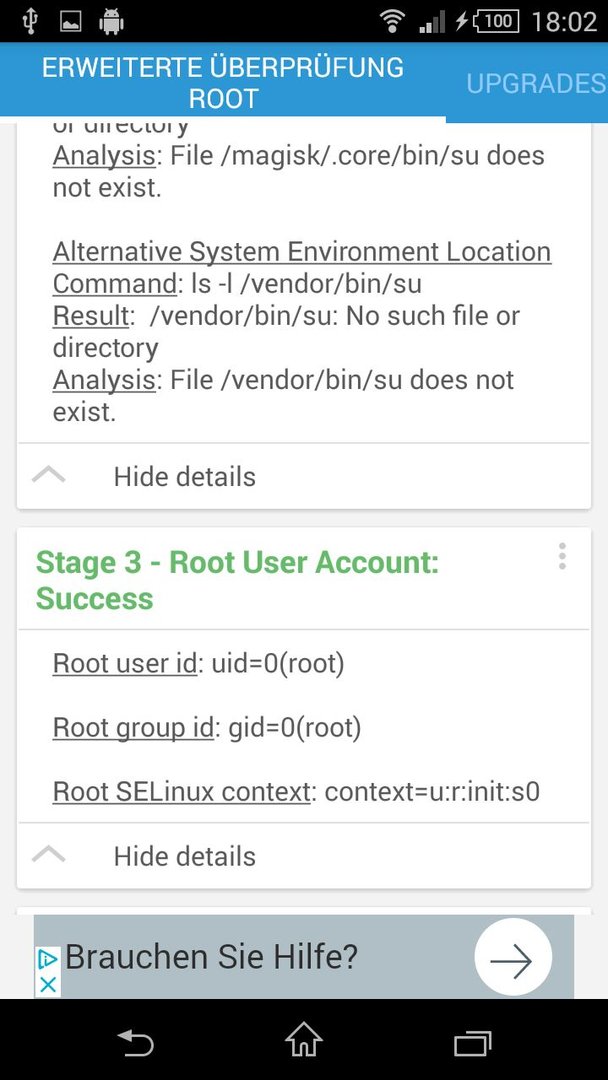Tap the Android debug status icon
Screen dimensions: 608x1080
(111, 21)
